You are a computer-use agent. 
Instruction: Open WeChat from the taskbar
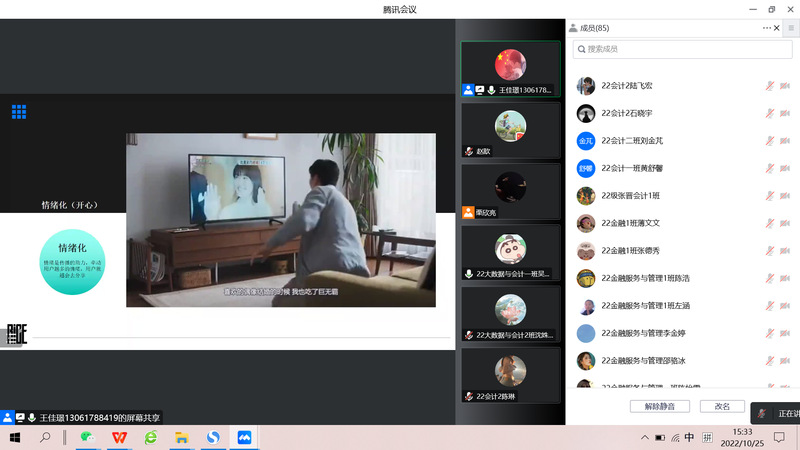point(88,437)
